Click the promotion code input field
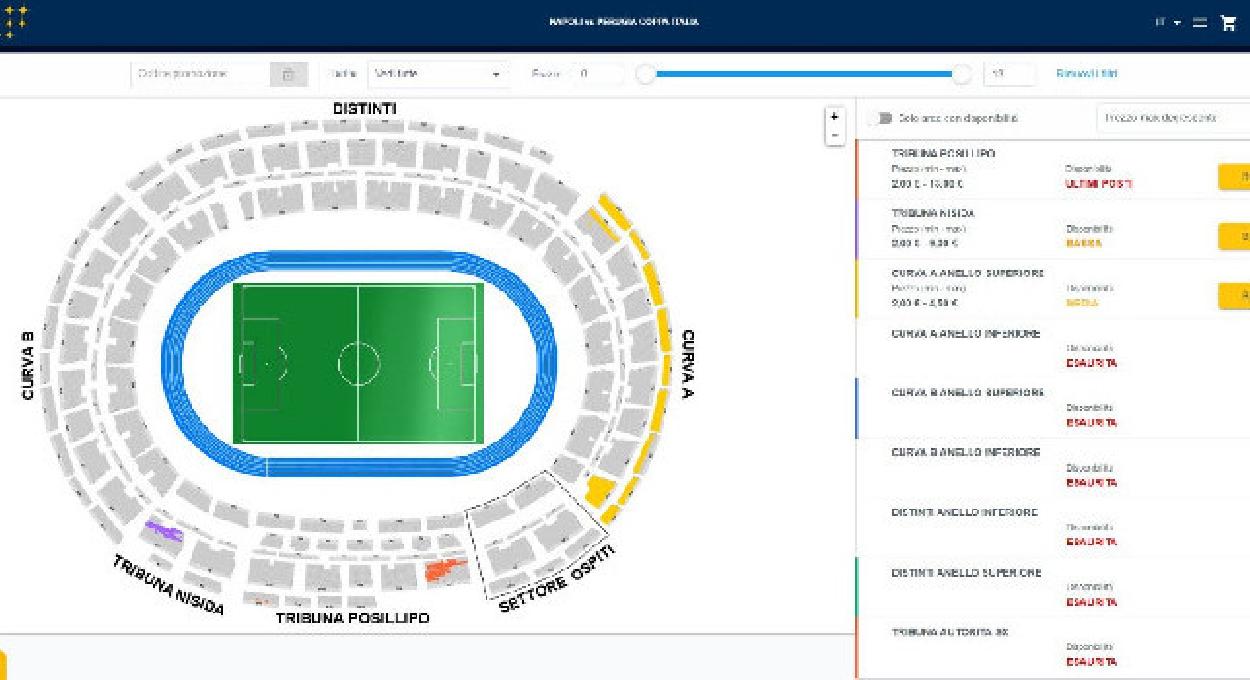Image resolution: width=1250 pixels, height=680 pixels. (198, 74)
